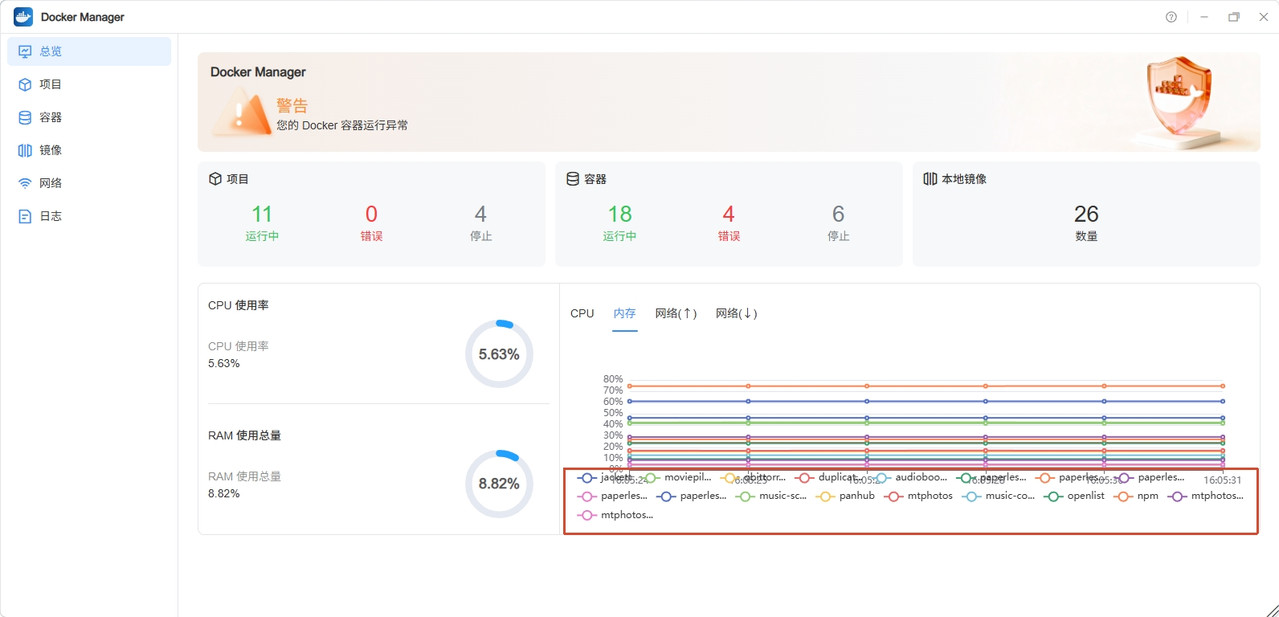
Task: Click the RAM 使用总量 section heading
Action: (244, 435)
